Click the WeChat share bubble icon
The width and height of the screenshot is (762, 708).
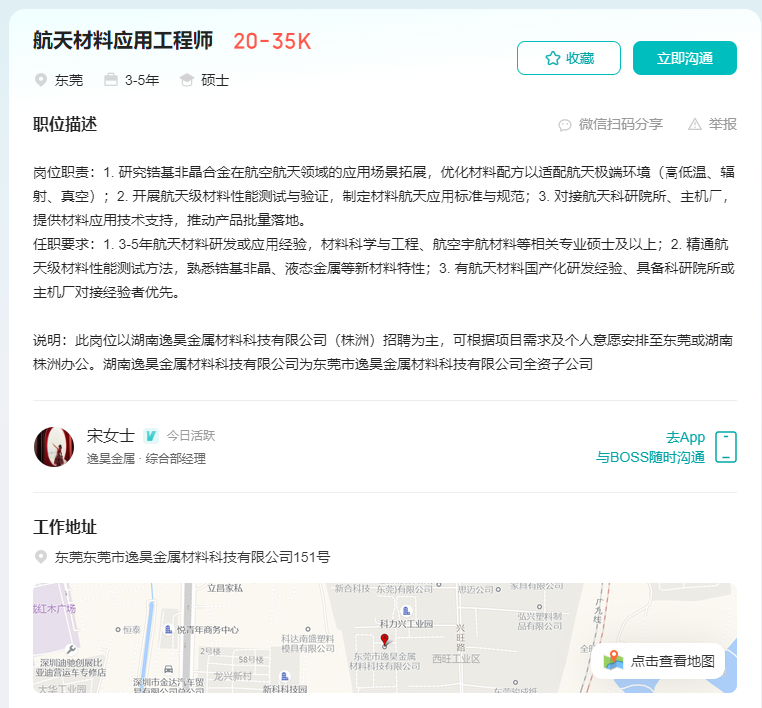[x=565, y=125]
